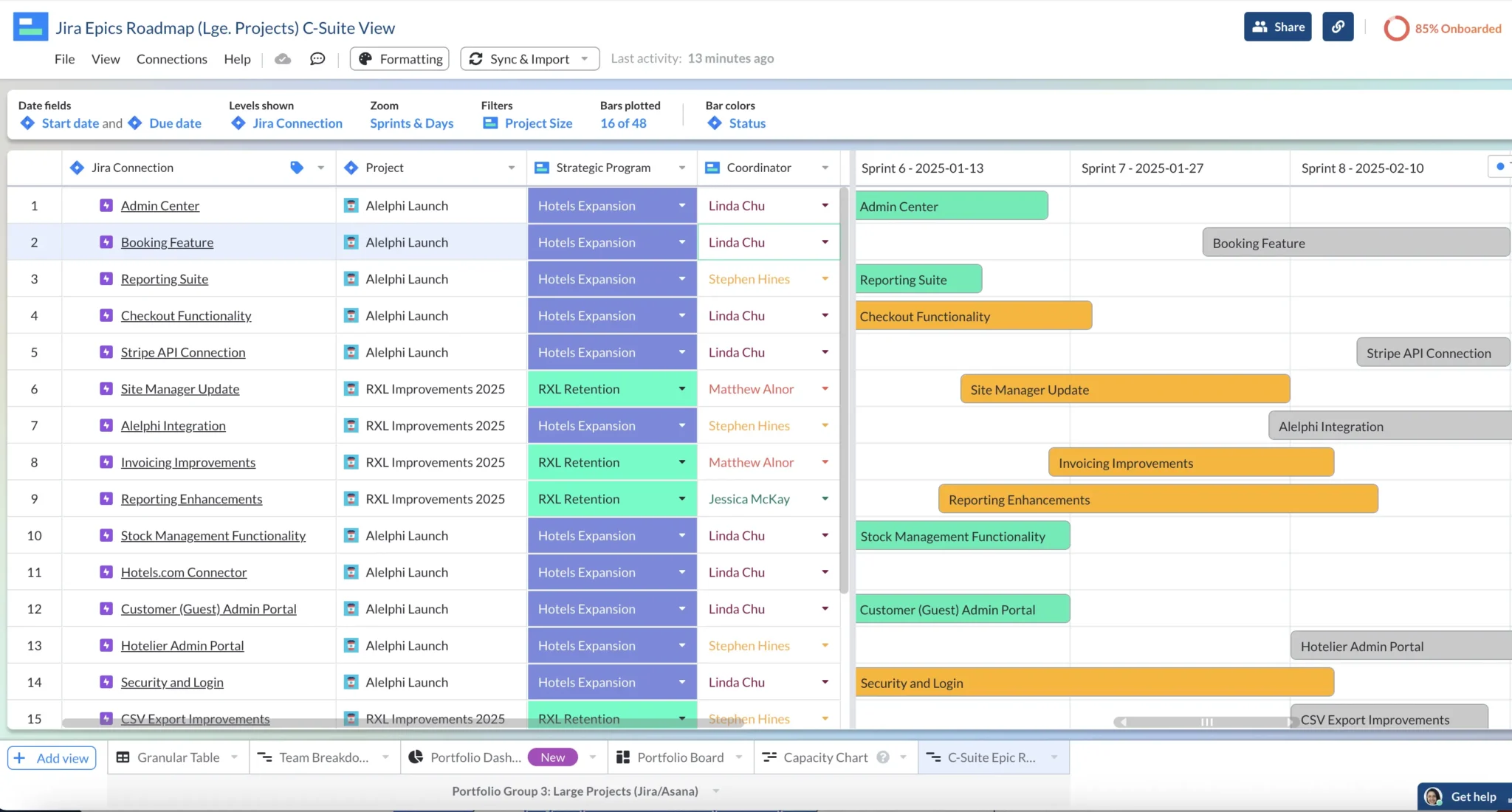Click the 16 of 48 bars plotted value

623,123
